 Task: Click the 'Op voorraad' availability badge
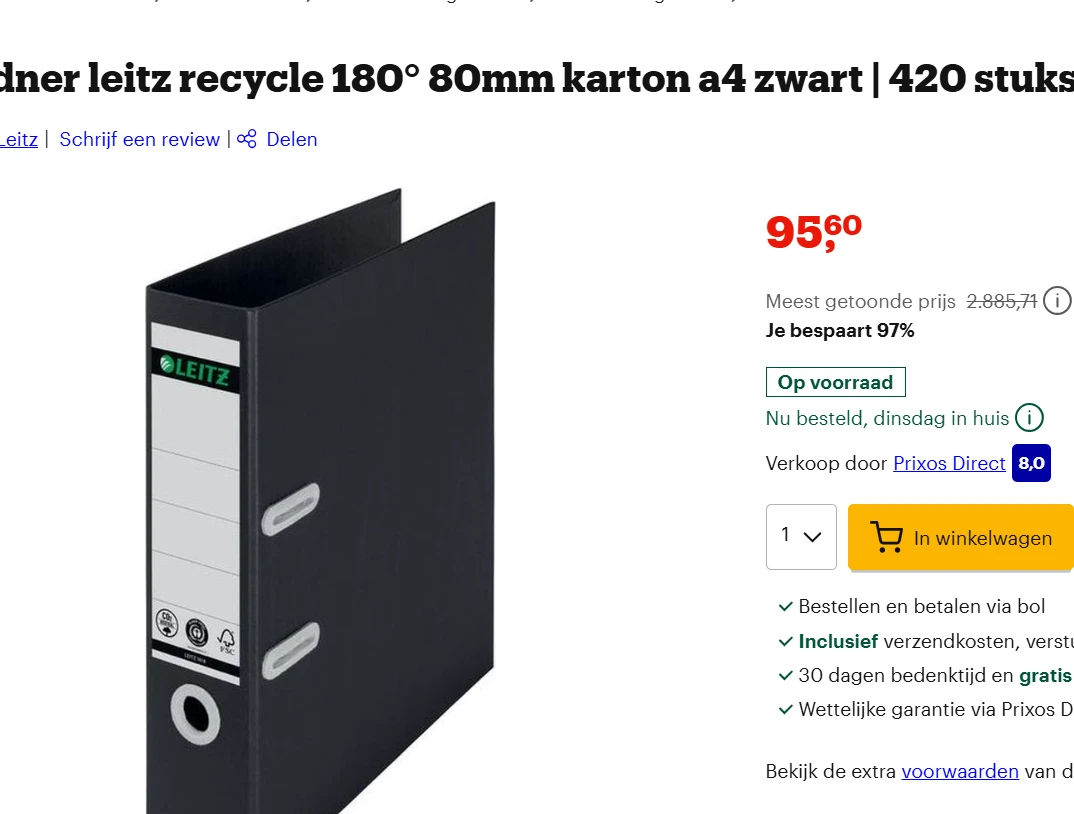click(x=836, y=381)
